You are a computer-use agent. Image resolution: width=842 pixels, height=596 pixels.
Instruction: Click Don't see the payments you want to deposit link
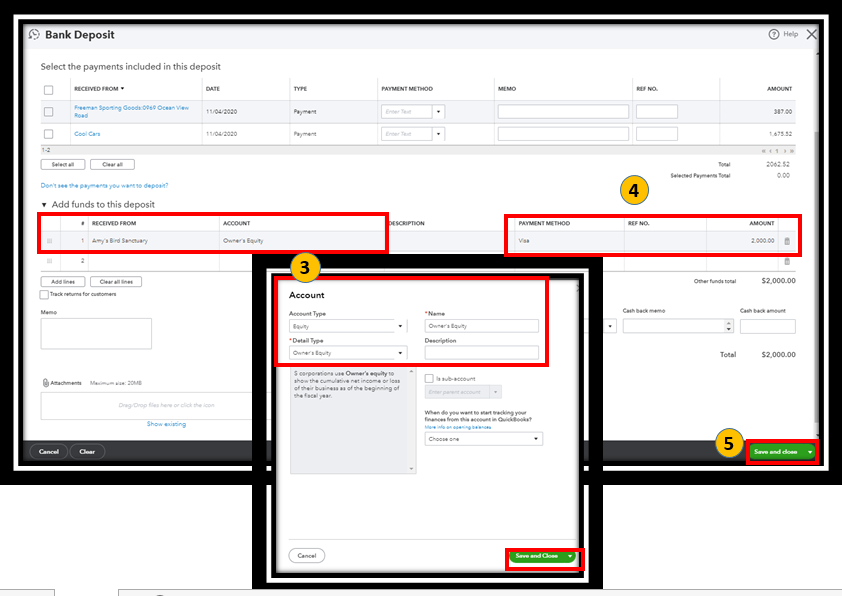coord(104,185)
